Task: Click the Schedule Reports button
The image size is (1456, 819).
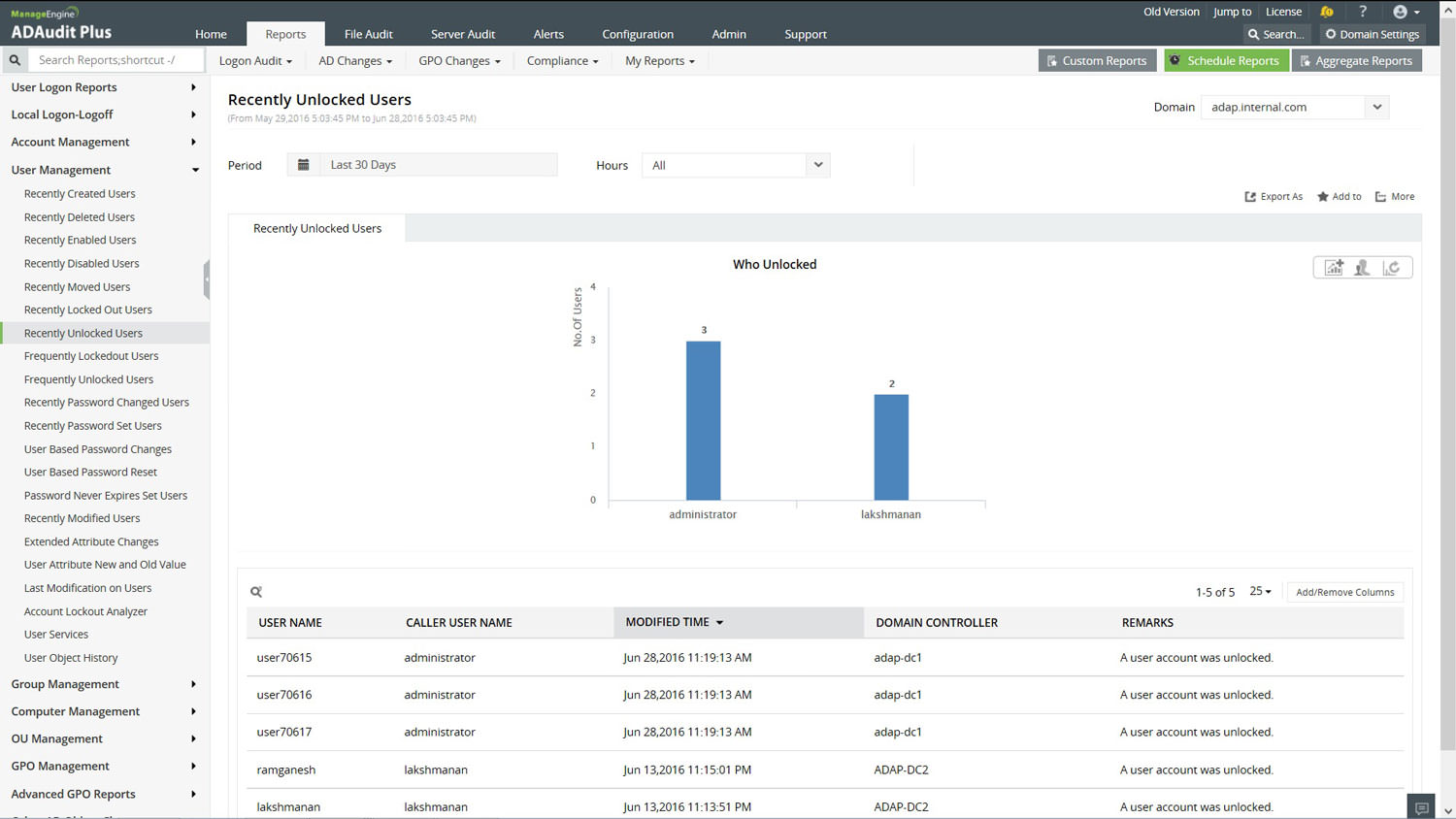Action: point(1226,60)
